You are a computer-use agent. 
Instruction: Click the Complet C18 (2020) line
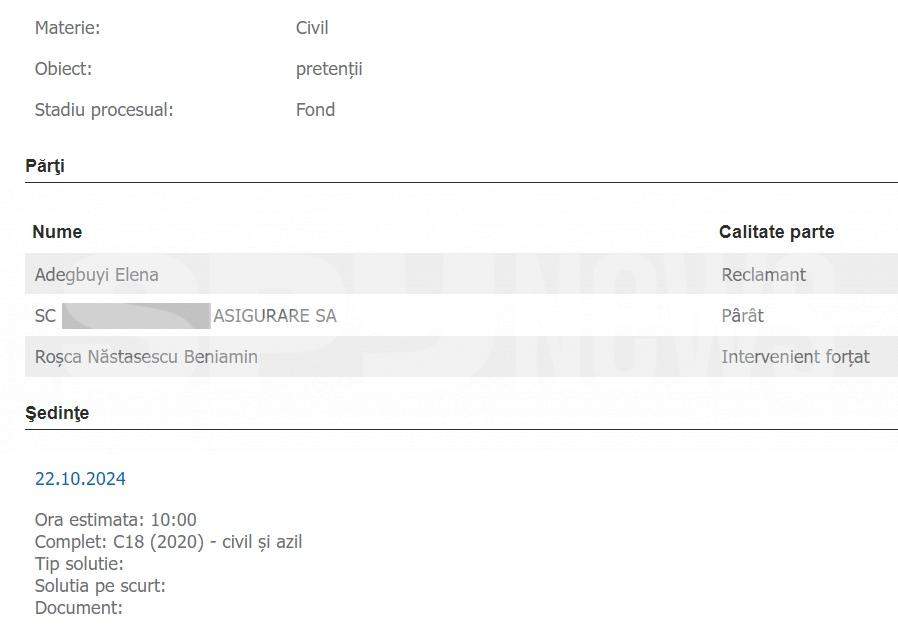coord(168,542)
